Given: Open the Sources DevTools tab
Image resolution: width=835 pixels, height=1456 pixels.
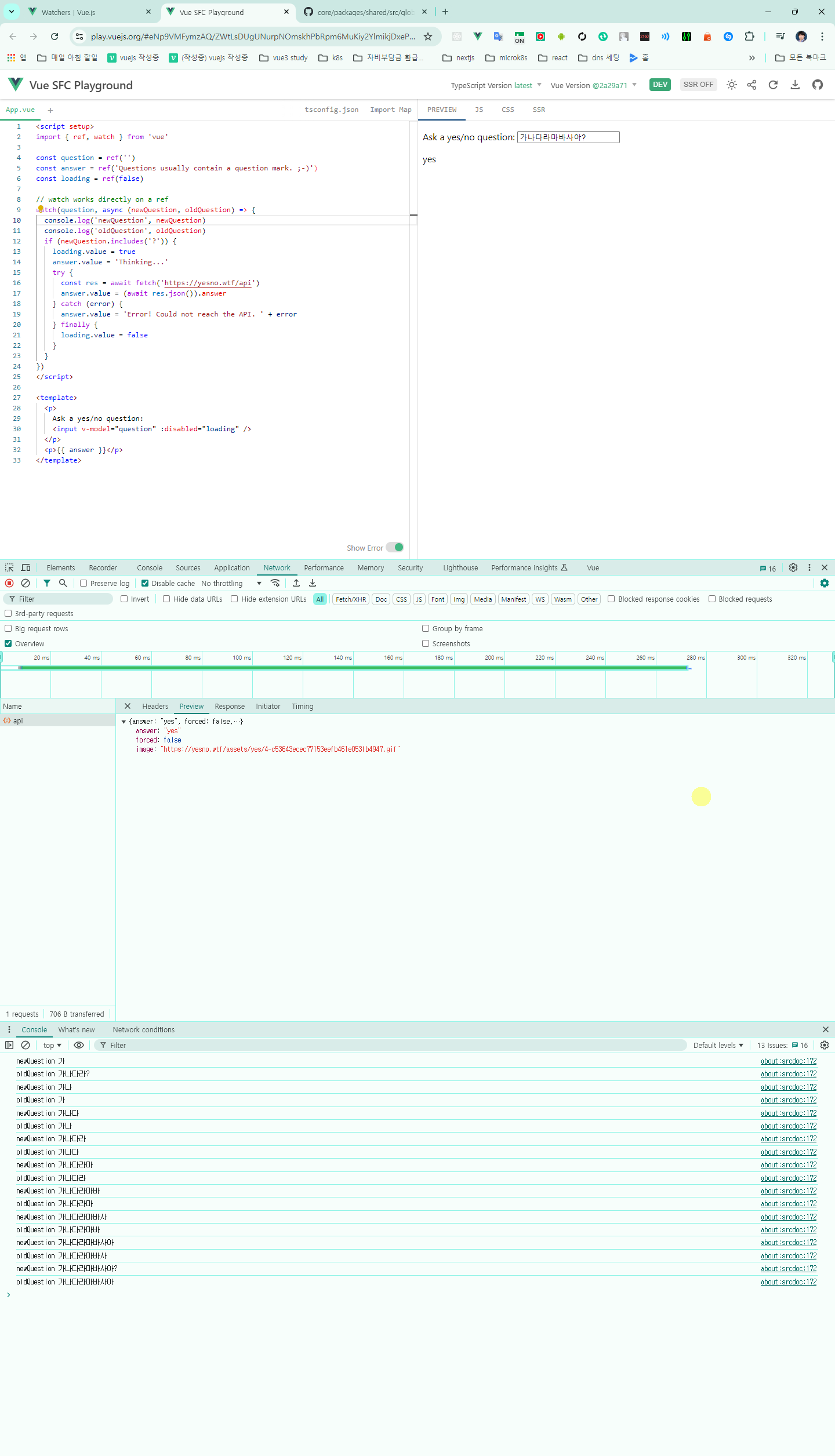Looking at the screenshot, I should [188, 568].
